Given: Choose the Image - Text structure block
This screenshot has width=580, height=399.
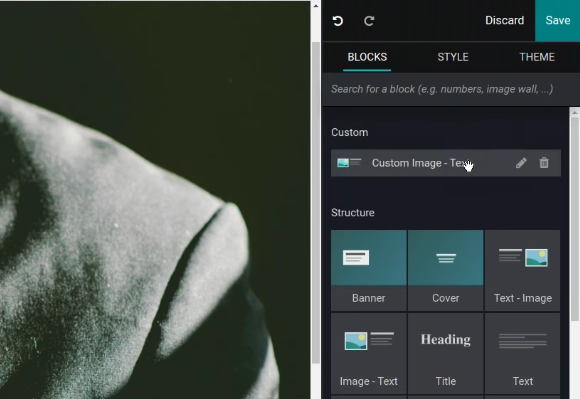Looking at the screenshot, I should click(369, 354).
